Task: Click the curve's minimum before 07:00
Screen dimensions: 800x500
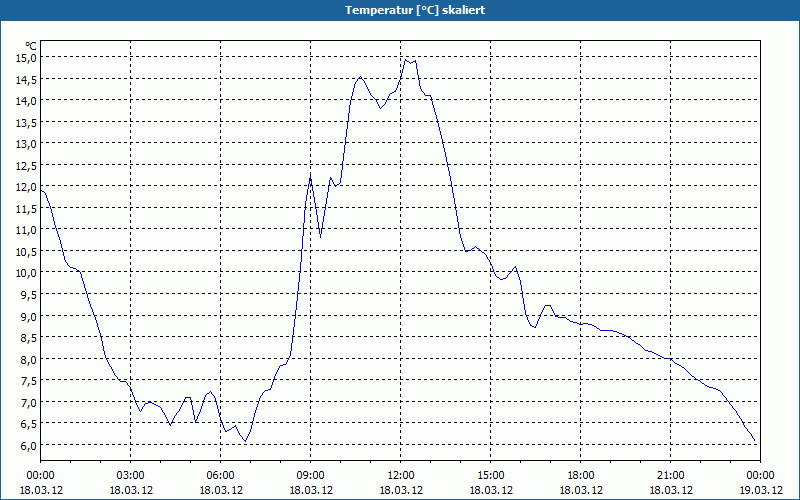Action: (x=245, y=441)
